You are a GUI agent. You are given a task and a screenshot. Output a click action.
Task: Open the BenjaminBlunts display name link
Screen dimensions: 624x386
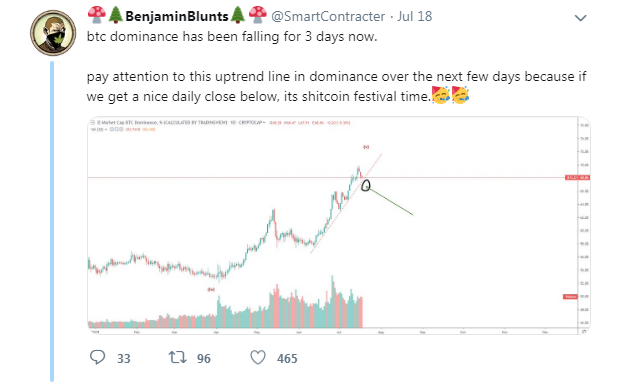pos(177,16)
